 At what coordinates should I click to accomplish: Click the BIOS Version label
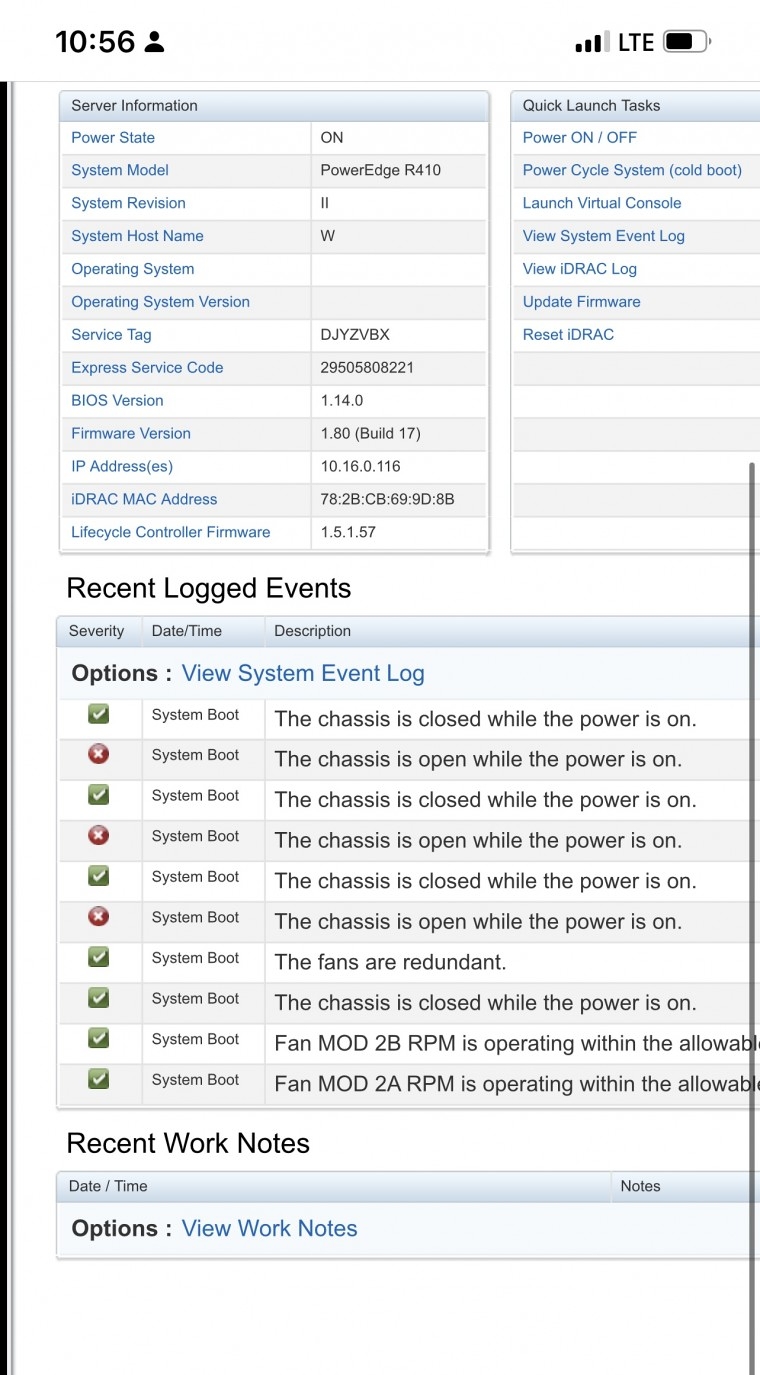(x=117, y=400)
